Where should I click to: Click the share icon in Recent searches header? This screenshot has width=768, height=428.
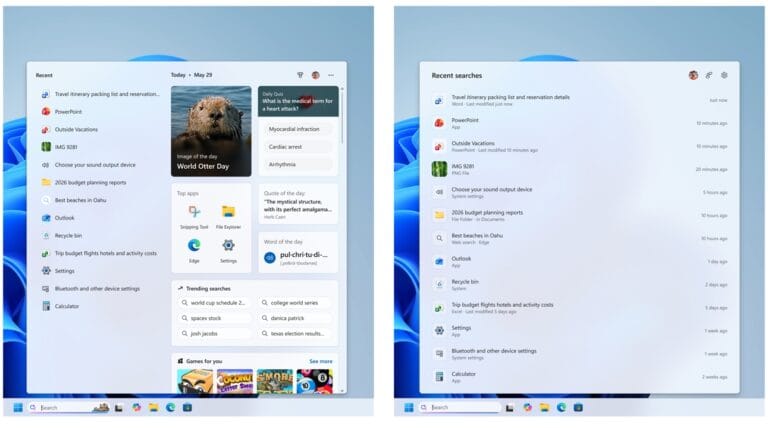coord(709,75)
